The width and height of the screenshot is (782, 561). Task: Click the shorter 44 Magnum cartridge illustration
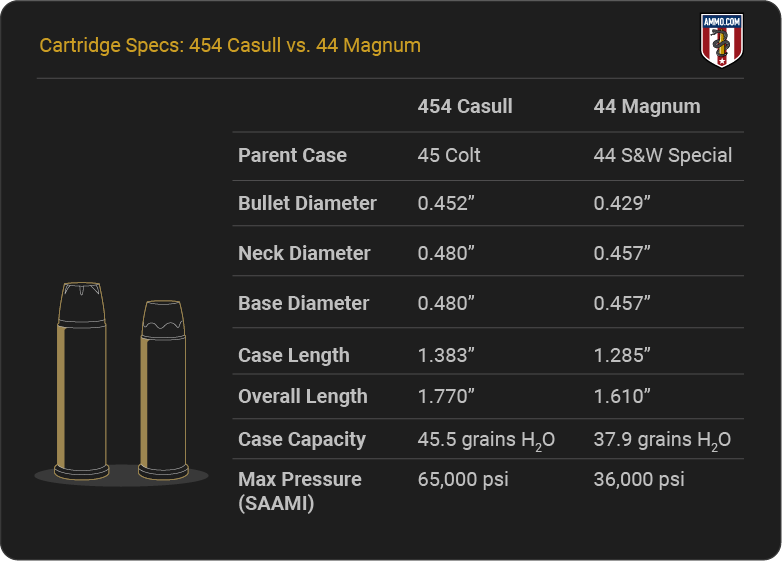pyautogui.click(x=164, y=390)
